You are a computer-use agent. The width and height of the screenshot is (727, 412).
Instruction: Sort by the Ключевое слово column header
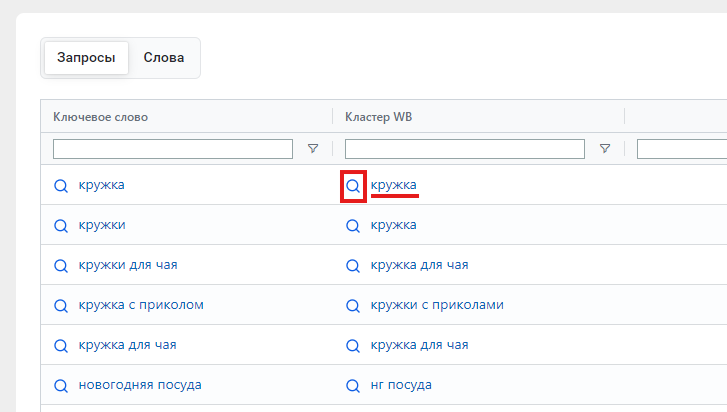(x=101, y=117)
